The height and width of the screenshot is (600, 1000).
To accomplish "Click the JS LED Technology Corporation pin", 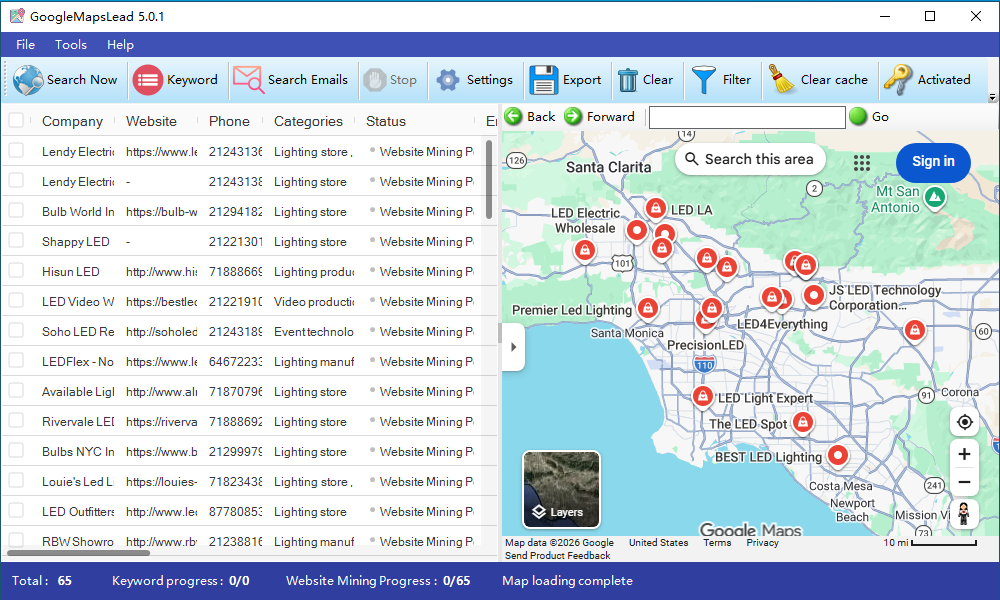I will [814, 296].
